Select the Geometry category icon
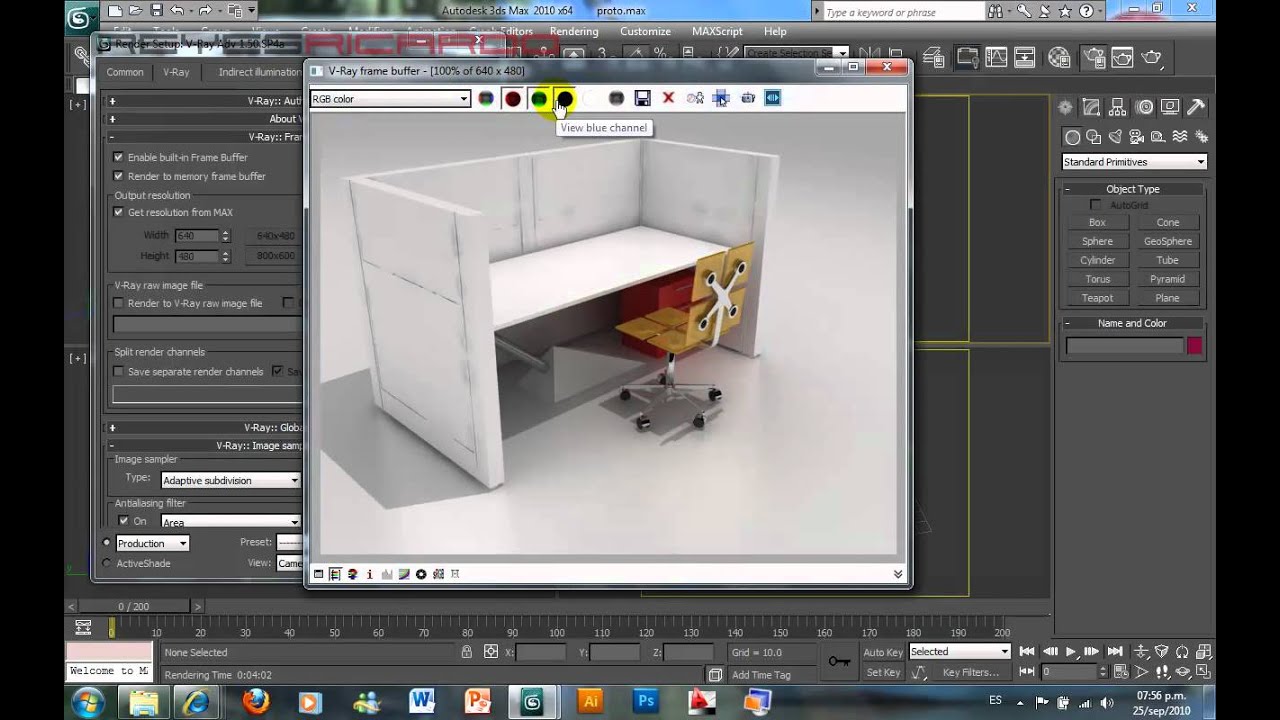The width and height of the screenshot is (1280, 720). point(1073,137)
